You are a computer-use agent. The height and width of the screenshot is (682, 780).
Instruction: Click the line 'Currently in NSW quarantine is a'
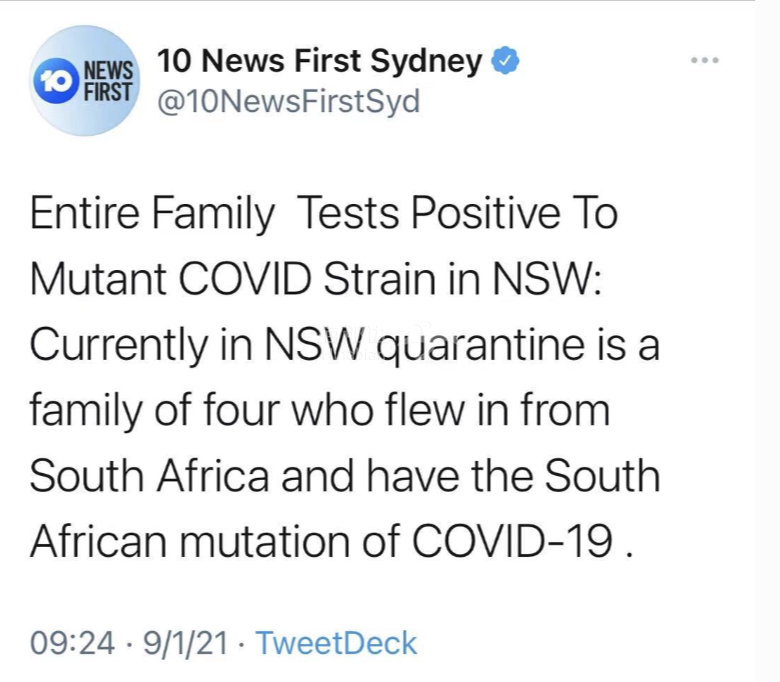(345, 346)
